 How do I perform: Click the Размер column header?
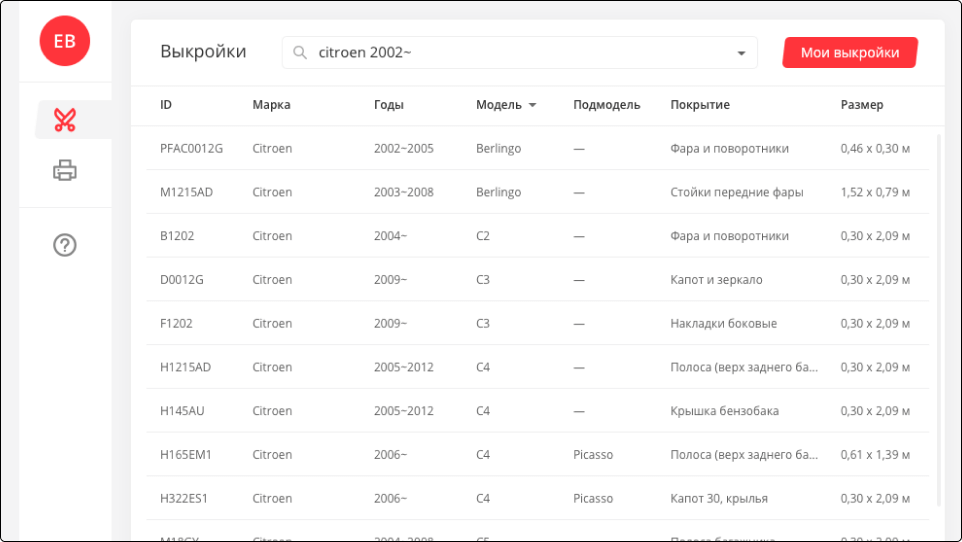(x=861, y=105)
